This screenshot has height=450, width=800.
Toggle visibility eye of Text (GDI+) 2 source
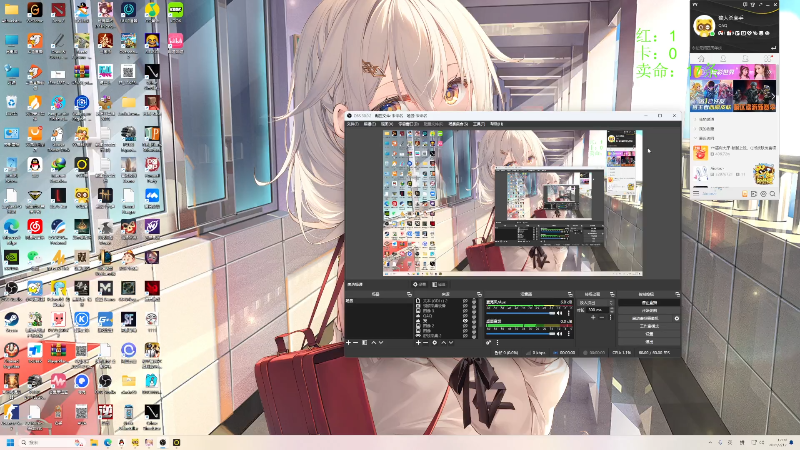(465, 301)
